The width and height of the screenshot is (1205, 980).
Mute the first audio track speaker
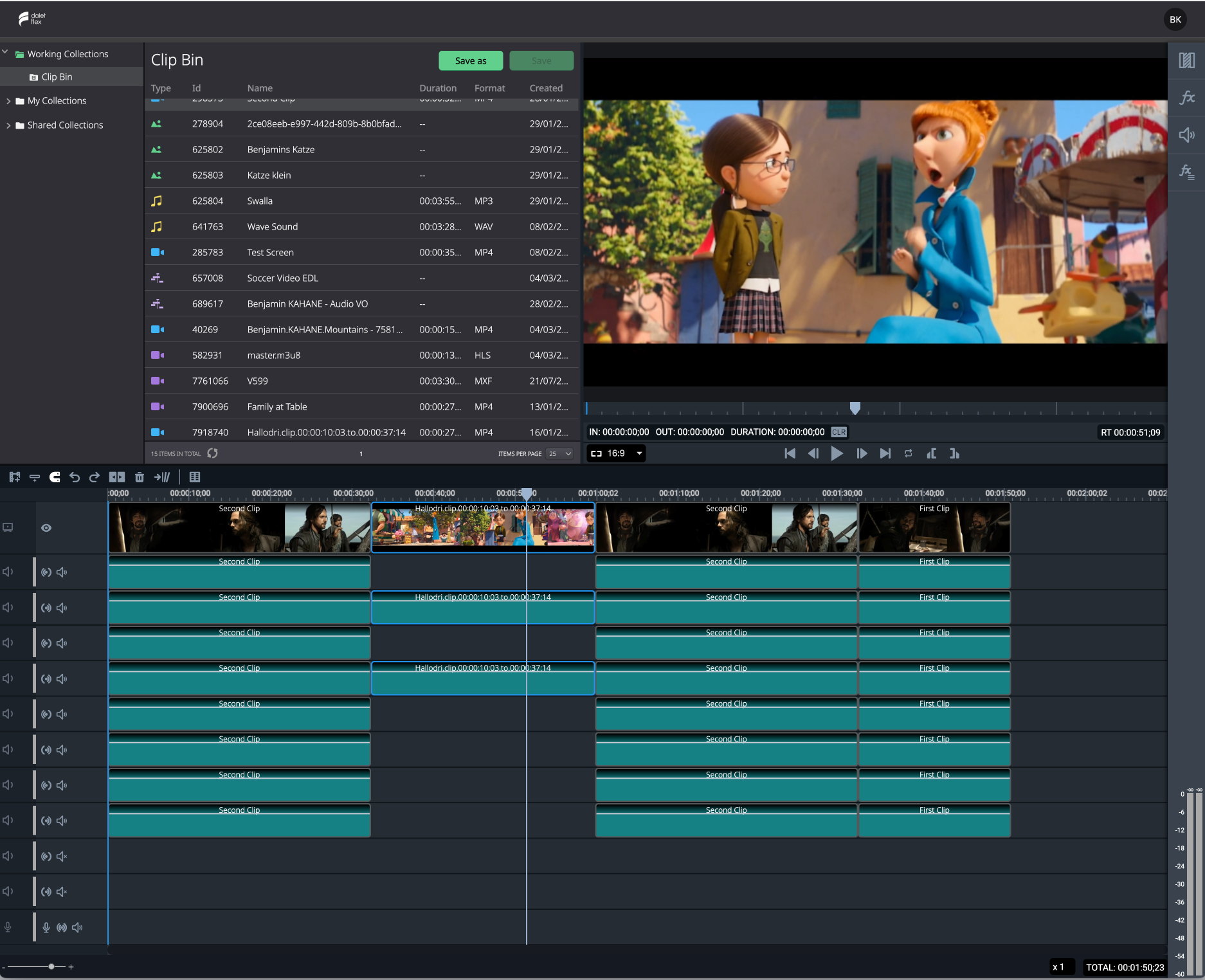click(x=62, y=572)
